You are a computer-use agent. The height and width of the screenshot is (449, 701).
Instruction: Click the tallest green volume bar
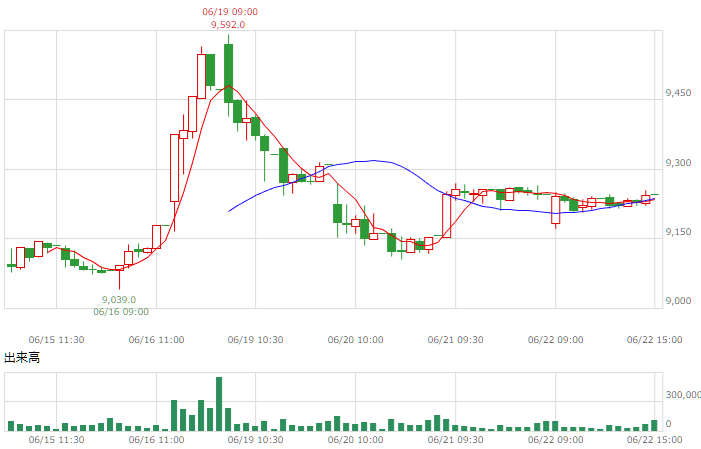219,404
